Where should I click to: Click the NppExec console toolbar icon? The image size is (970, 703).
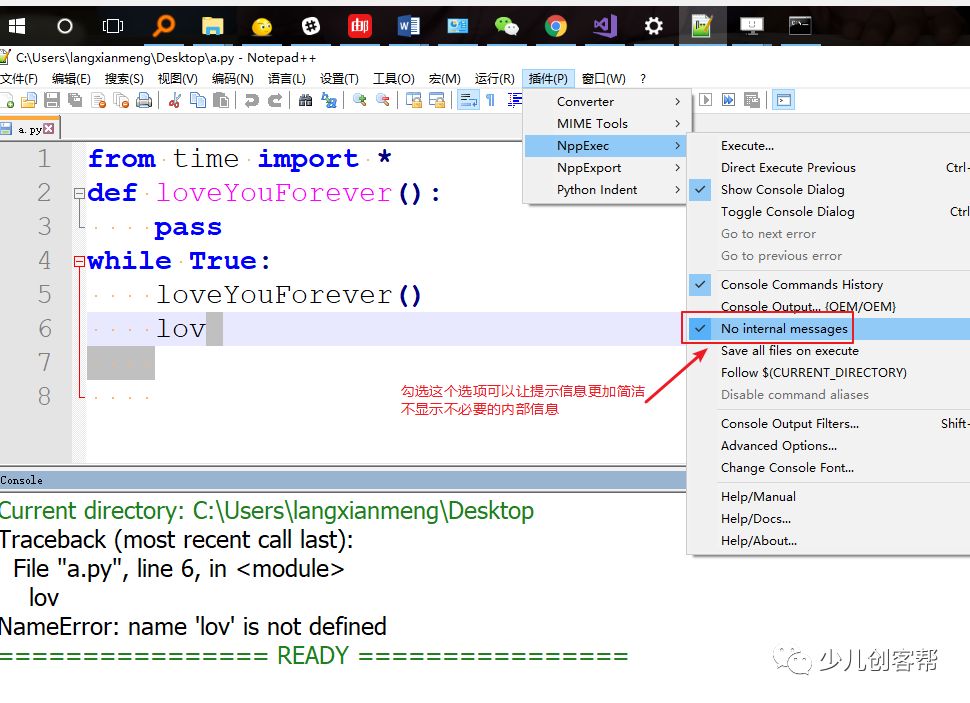click(x=784, y=100)
